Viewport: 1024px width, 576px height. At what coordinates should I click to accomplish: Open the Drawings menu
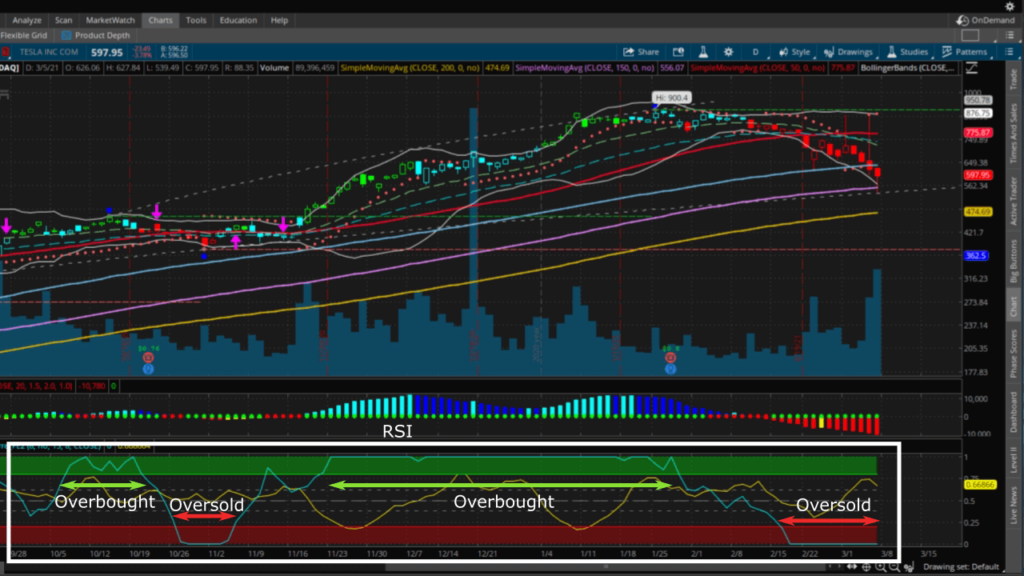tap(848, 52)
